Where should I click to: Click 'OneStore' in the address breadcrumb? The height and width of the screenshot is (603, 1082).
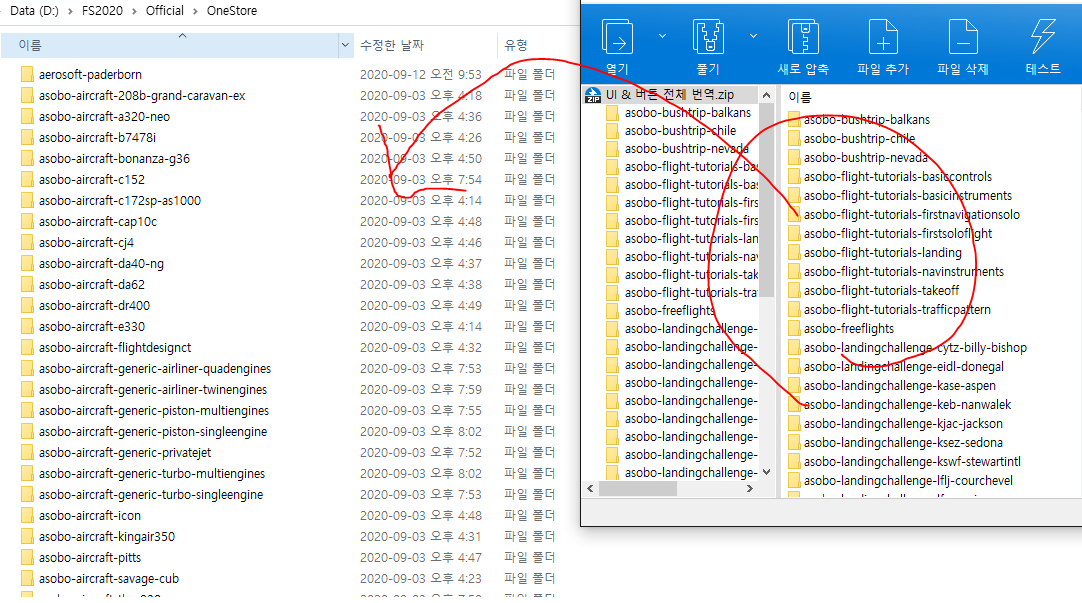232,11
